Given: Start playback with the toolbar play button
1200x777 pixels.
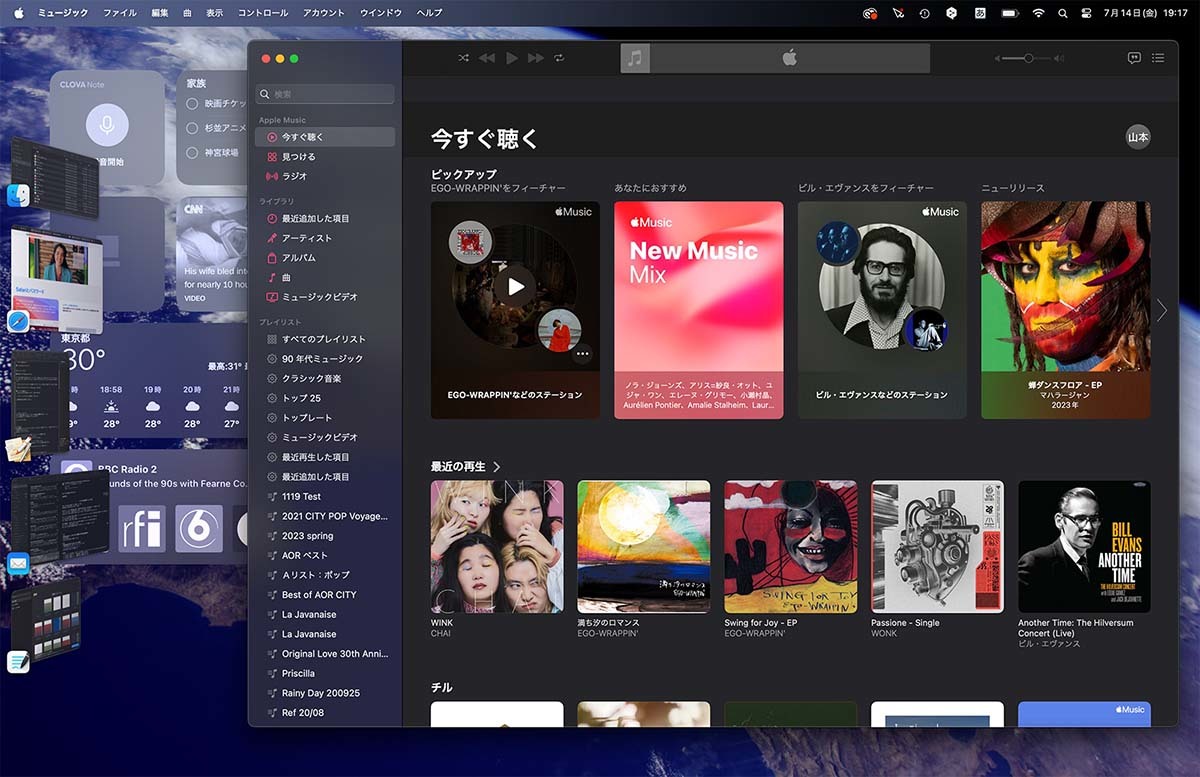Looking at the screenshot, I should (x=512, y=58).
